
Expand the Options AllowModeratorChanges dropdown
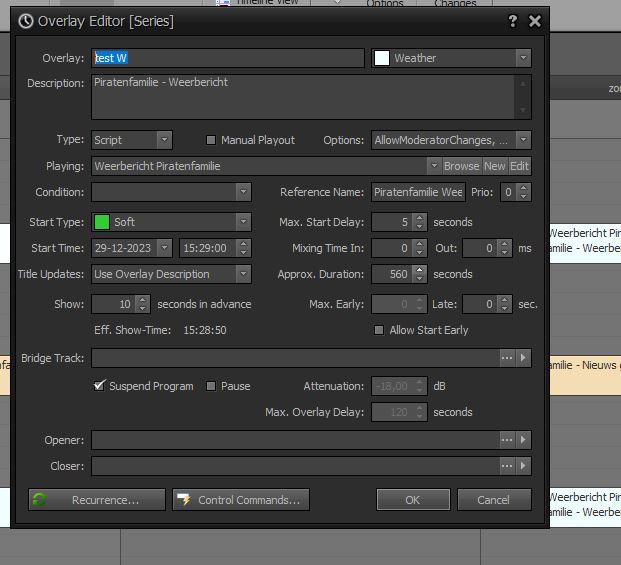tap(523, 140)
